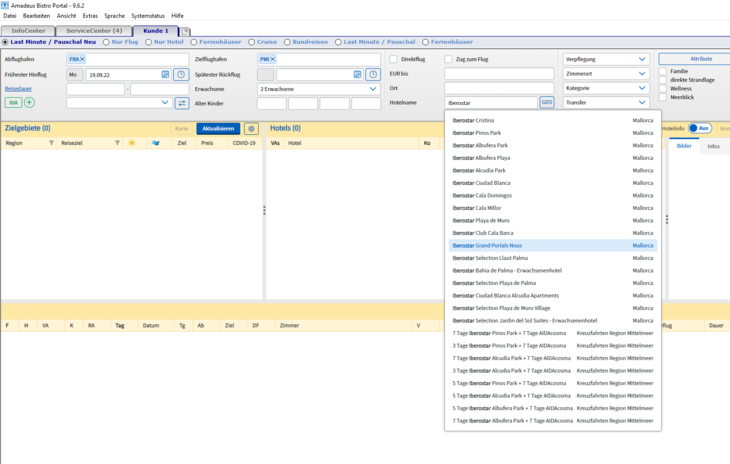
Task: Click the GDS button next to Hotelname
Action: point(547,102)
